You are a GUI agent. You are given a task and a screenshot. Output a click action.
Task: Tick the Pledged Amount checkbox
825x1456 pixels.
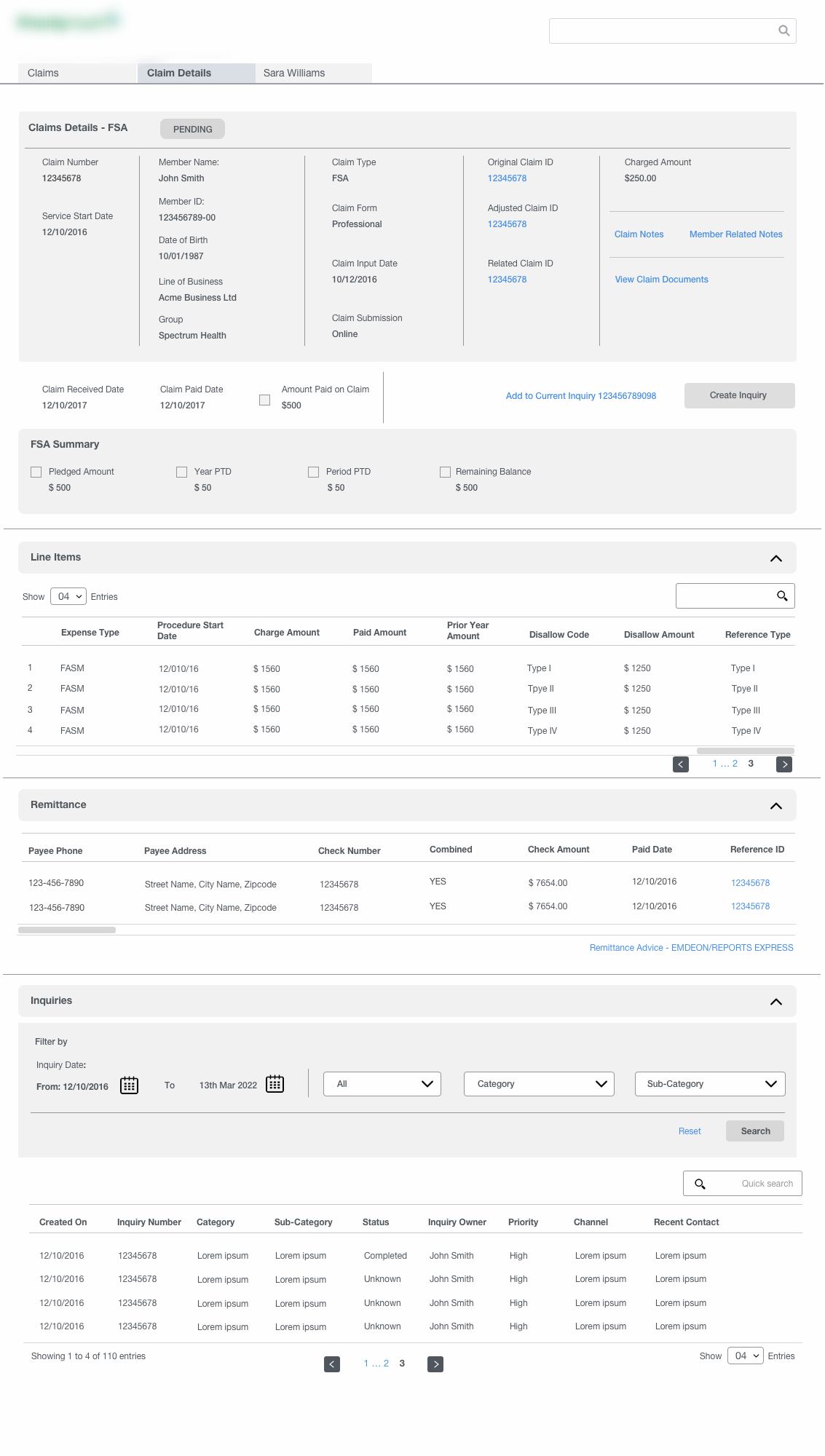(36, 472)
